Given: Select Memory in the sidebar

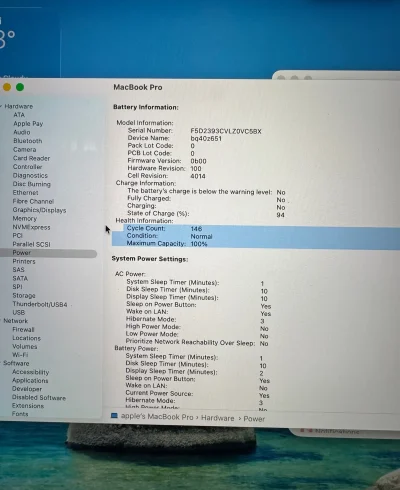Looking at the screenshot, I should click(24, 219).
